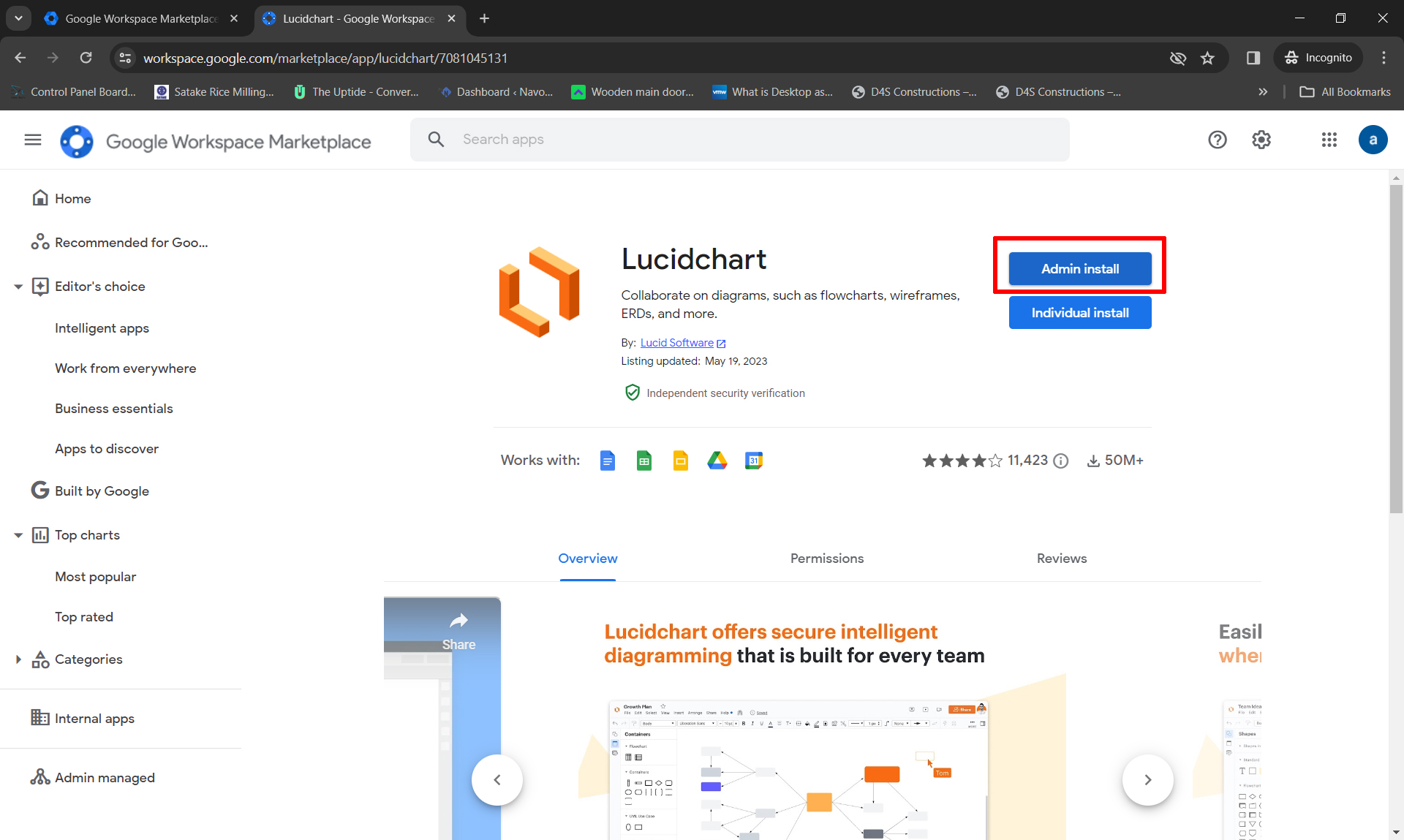The image size is (1404, 840).
Task: Click the ratings info circle icon
Action: (1061, 461)
